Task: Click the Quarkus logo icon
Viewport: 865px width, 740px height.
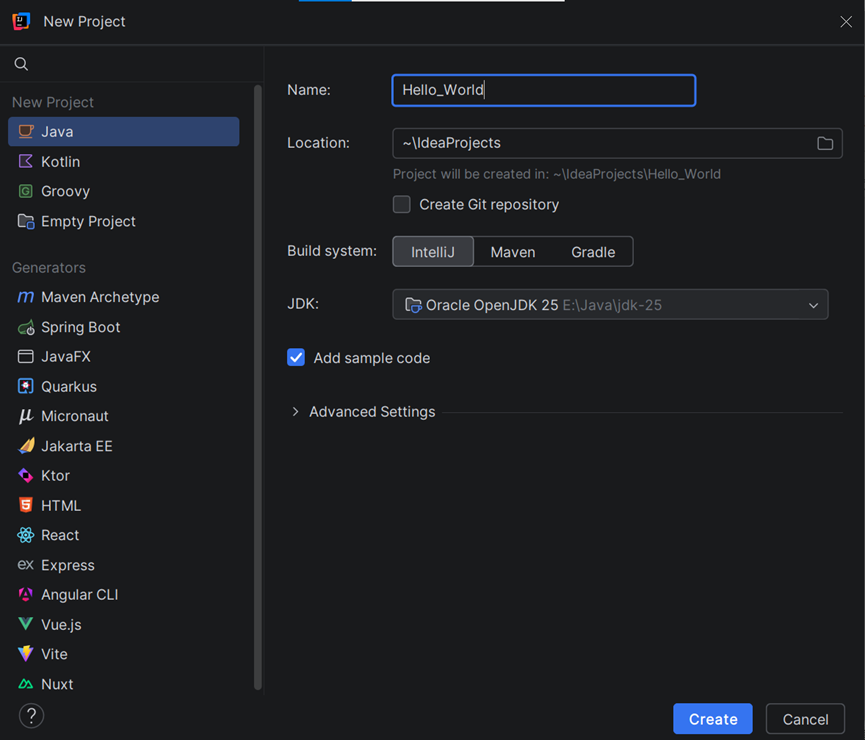Action: click(26, 386)
